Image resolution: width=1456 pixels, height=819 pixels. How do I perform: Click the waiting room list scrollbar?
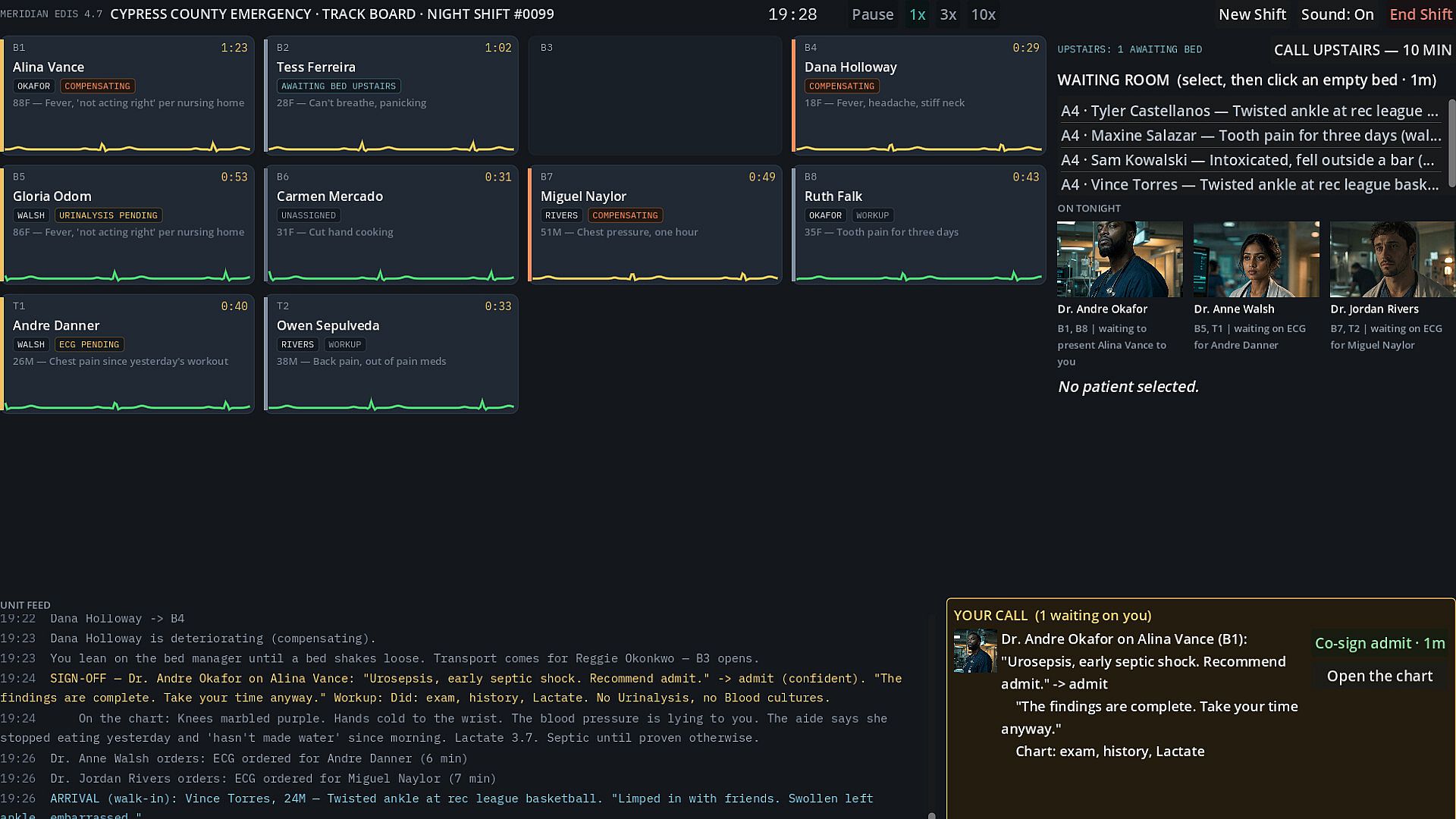(x=1452, y=143)
